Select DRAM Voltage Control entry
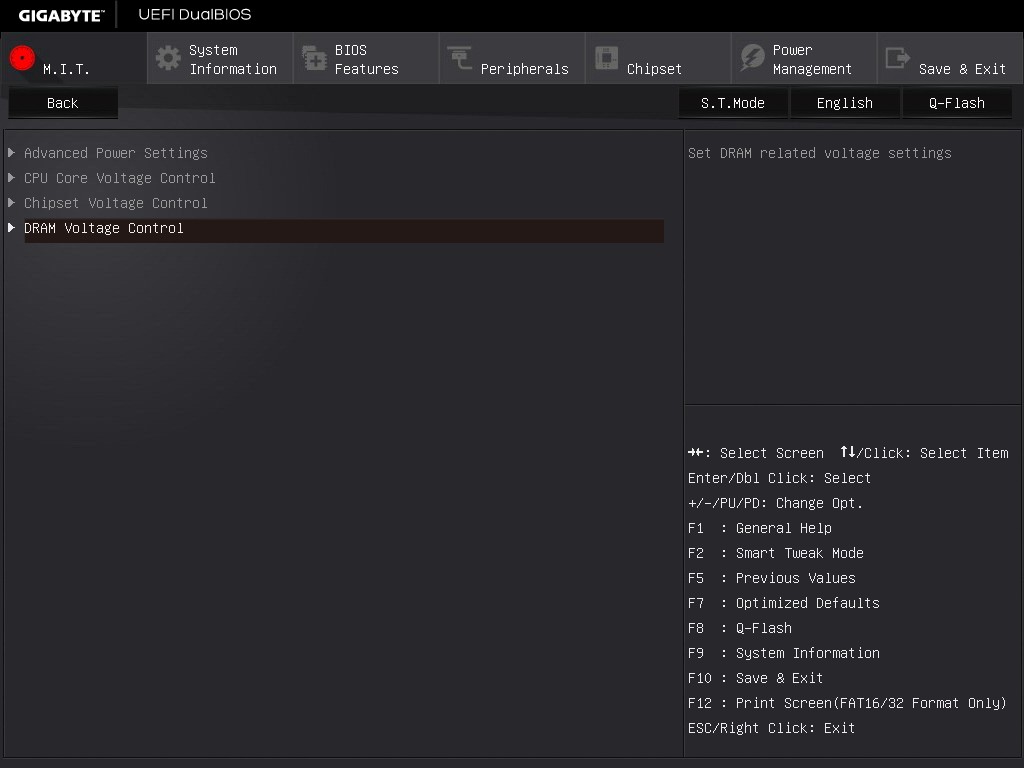Screen dimensions: 1024x768 344,231
